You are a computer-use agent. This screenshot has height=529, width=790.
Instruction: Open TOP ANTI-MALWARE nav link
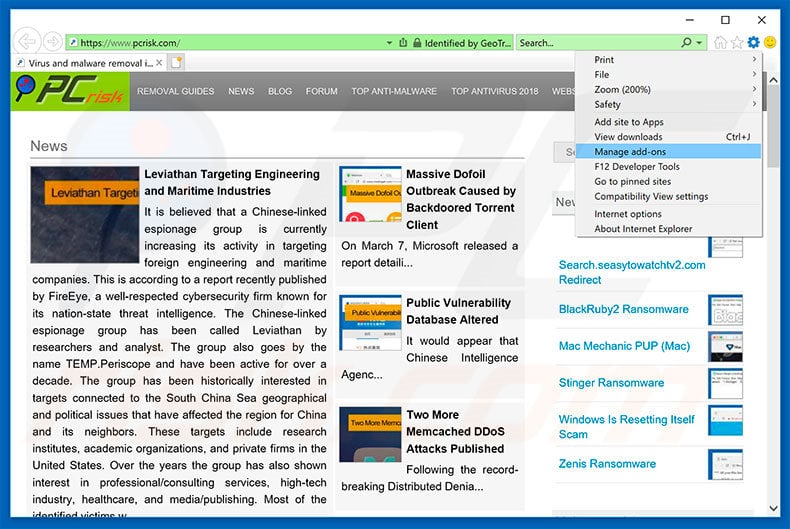pos(394,91)
